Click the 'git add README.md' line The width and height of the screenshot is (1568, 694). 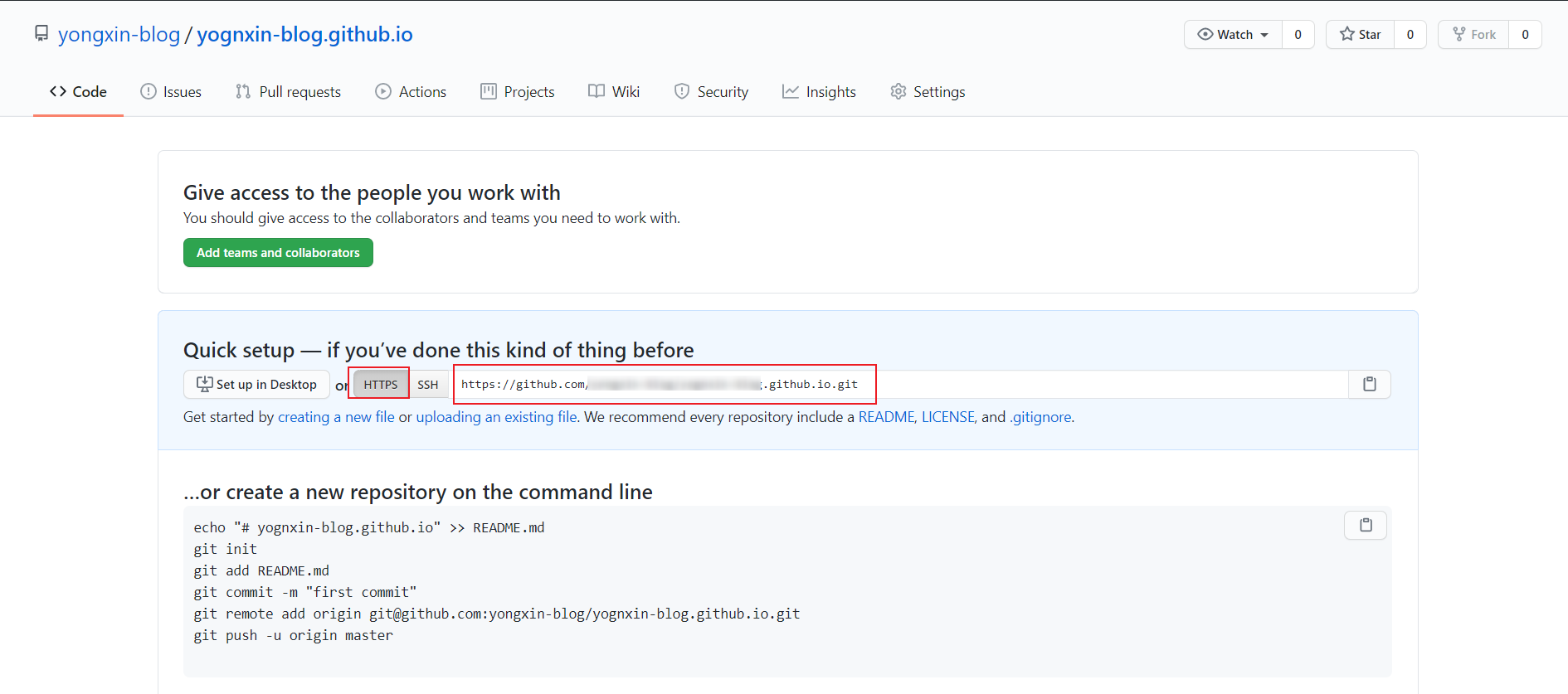pos(261,570)
